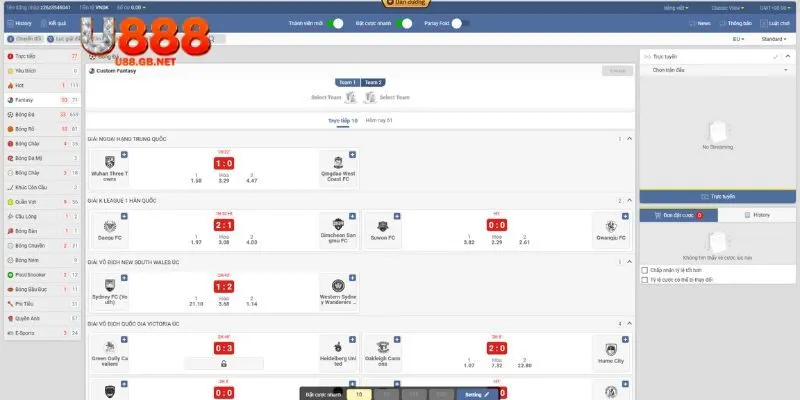Screen dimensions: 800x400
Task: Click the Betting edit button in quick-bet bar
Action: (477, 394)
